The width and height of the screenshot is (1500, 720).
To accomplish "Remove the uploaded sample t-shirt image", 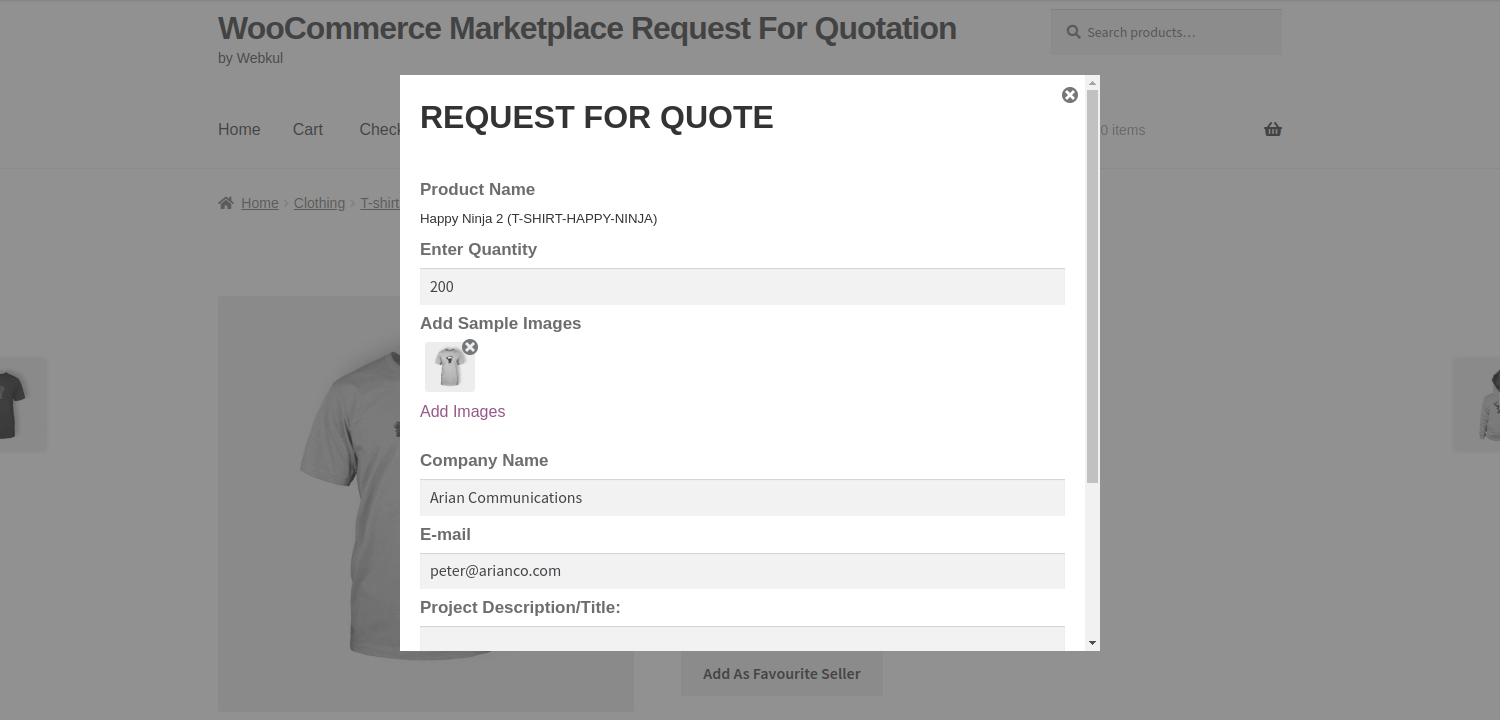I will coord(470,347).
